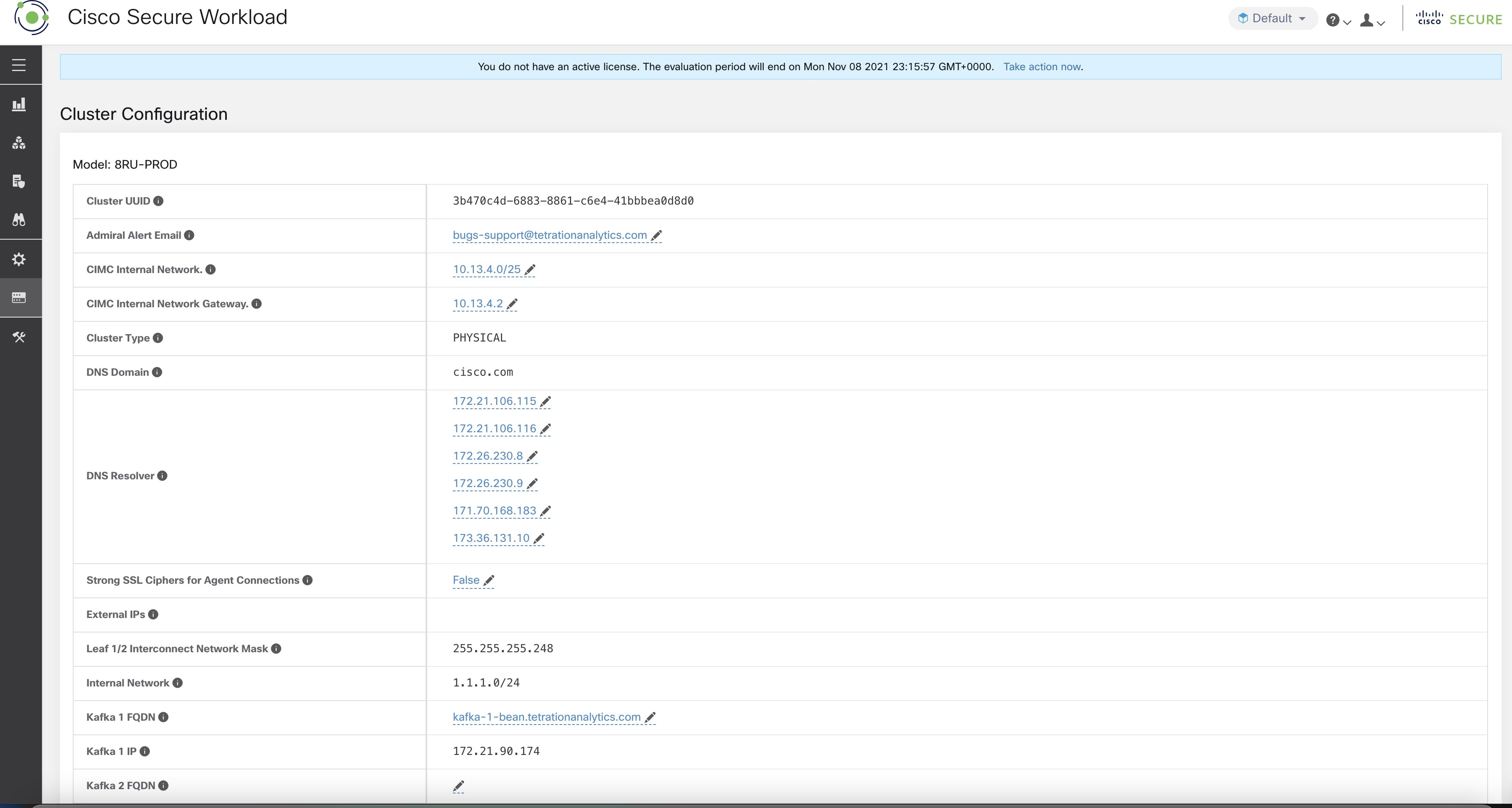Open the Default scope dropdown
Screen dimensions: 1512x808
[1273, 18]
